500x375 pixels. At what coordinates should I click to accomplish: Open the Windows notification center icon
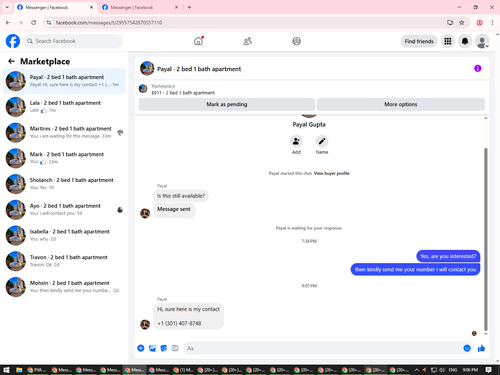click(x=489, y=370)
